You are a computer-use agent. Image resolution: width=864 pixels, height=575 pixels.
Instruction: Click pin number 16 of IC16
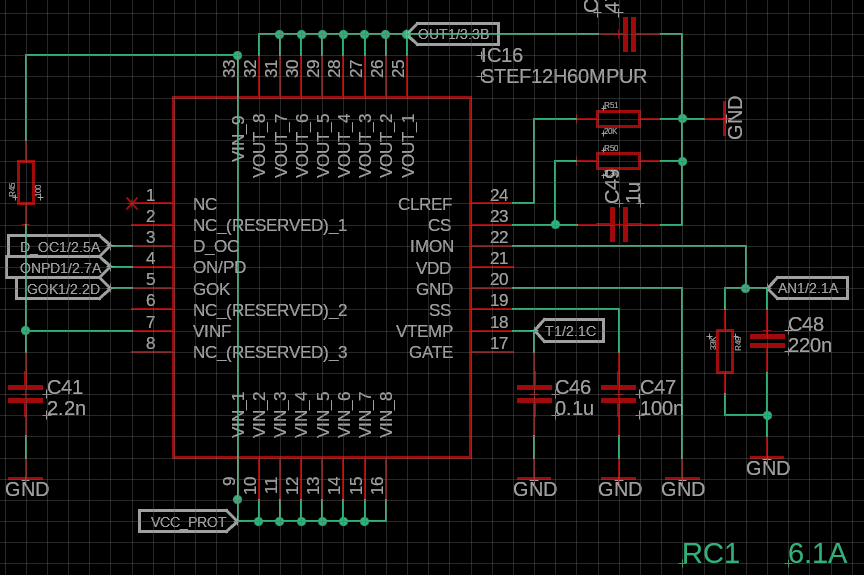click(x=377, y=485)
